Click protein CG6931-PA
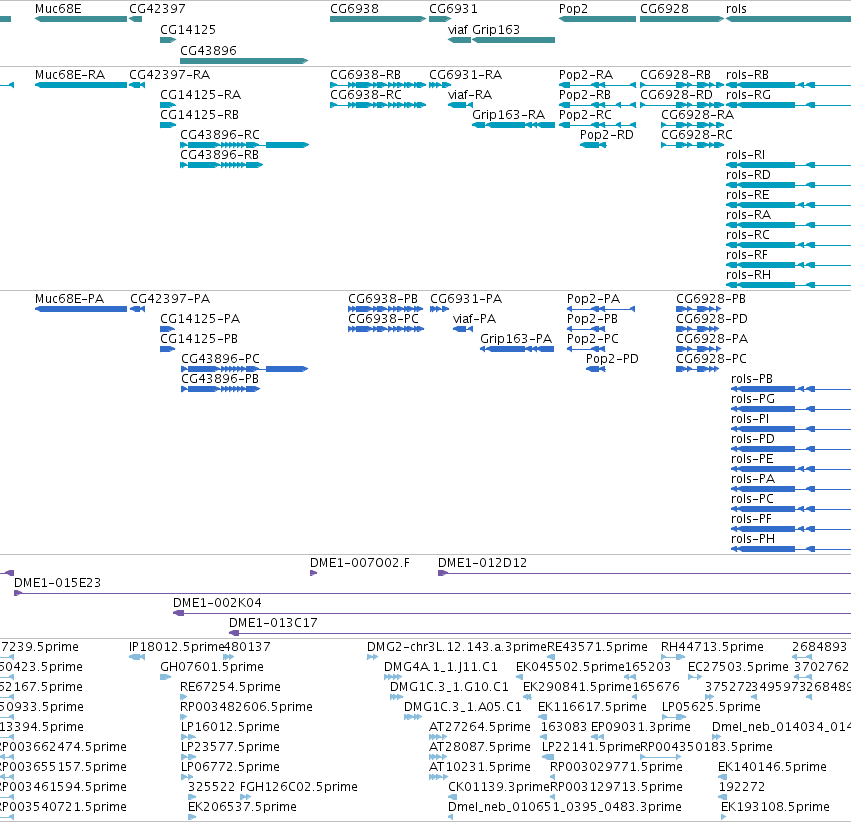 (x=466, y=298)
